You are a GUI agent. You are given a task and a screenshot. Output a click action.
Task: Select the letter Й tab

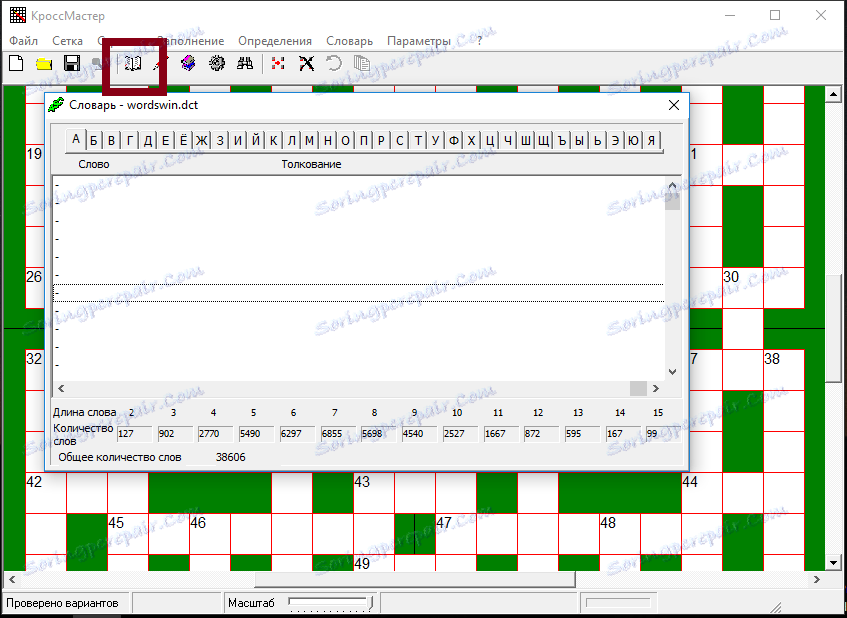(256, 141)
